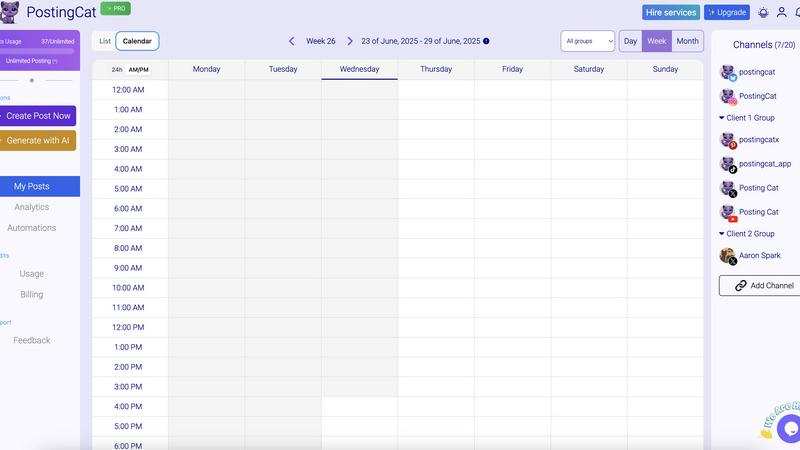Click the Week 26 label
800x450 pixels.
pos(320,41)
